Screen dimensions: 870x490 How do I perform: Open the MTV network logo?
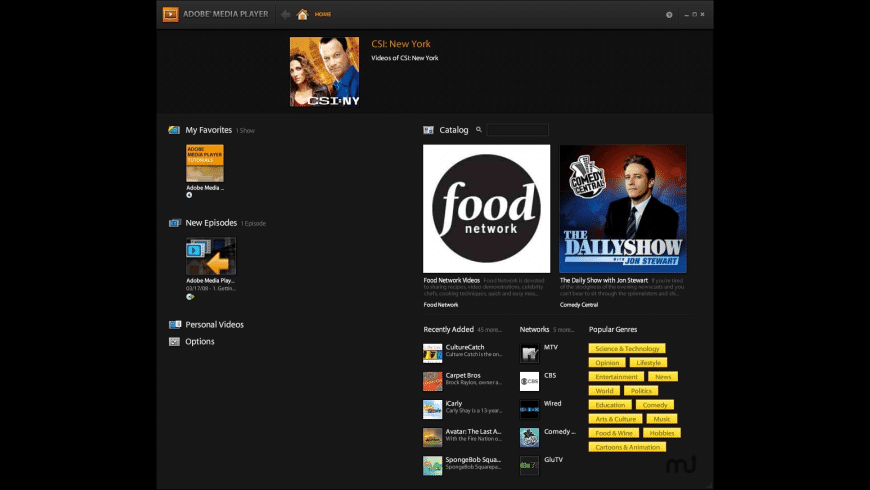[x=529, y=353]
